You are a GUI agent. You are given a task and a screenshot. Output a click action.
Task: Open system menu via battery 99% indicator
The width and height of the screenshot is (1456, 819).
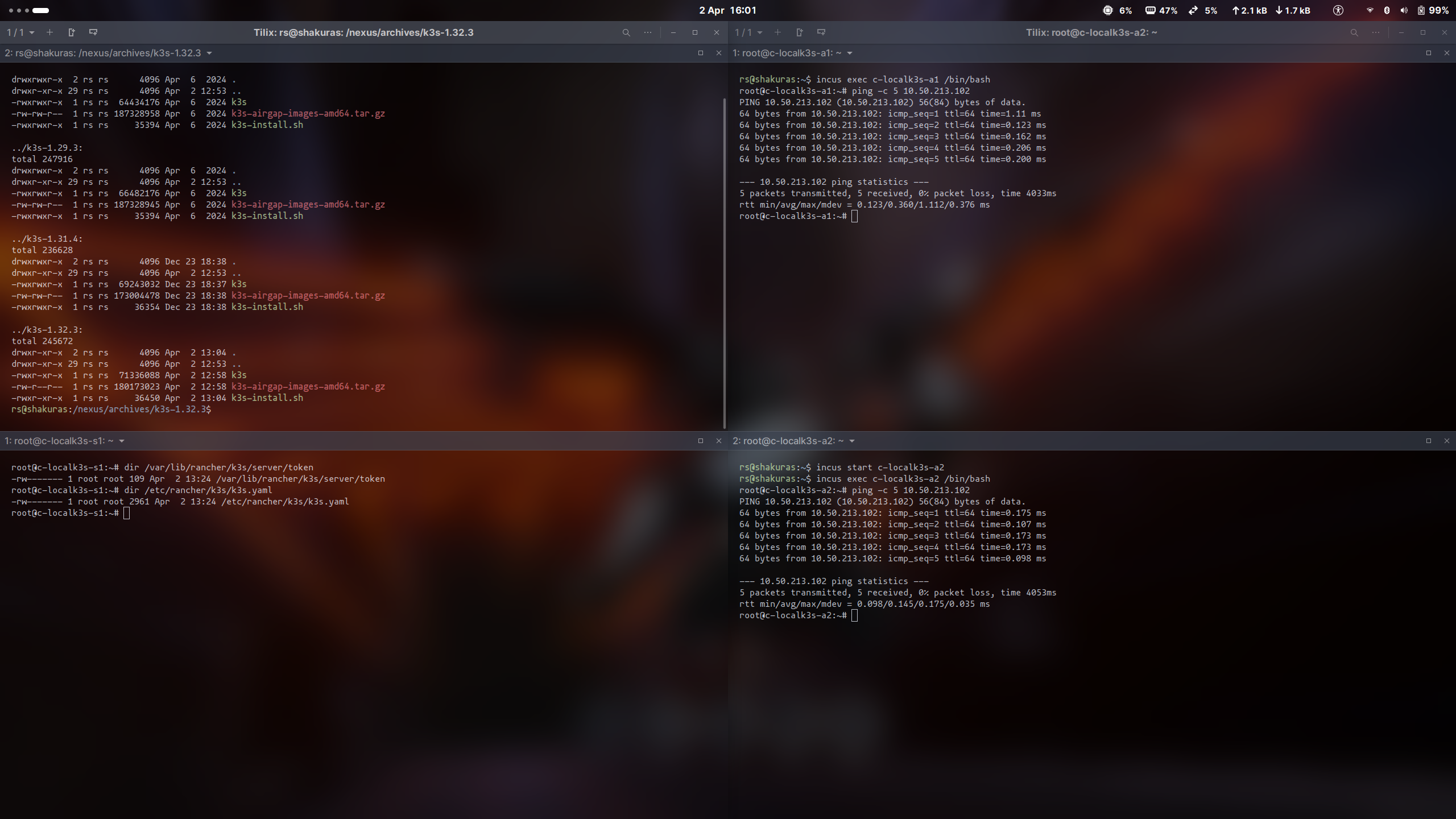(1432, 10)
